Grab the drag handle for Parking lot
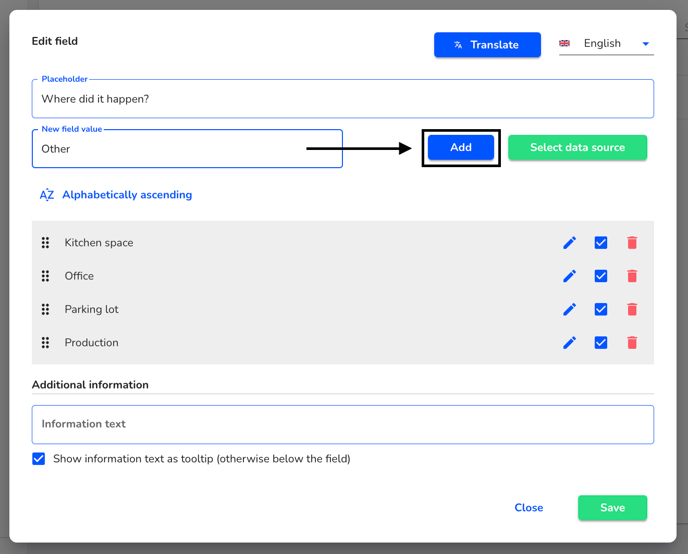 pos(45,309)
